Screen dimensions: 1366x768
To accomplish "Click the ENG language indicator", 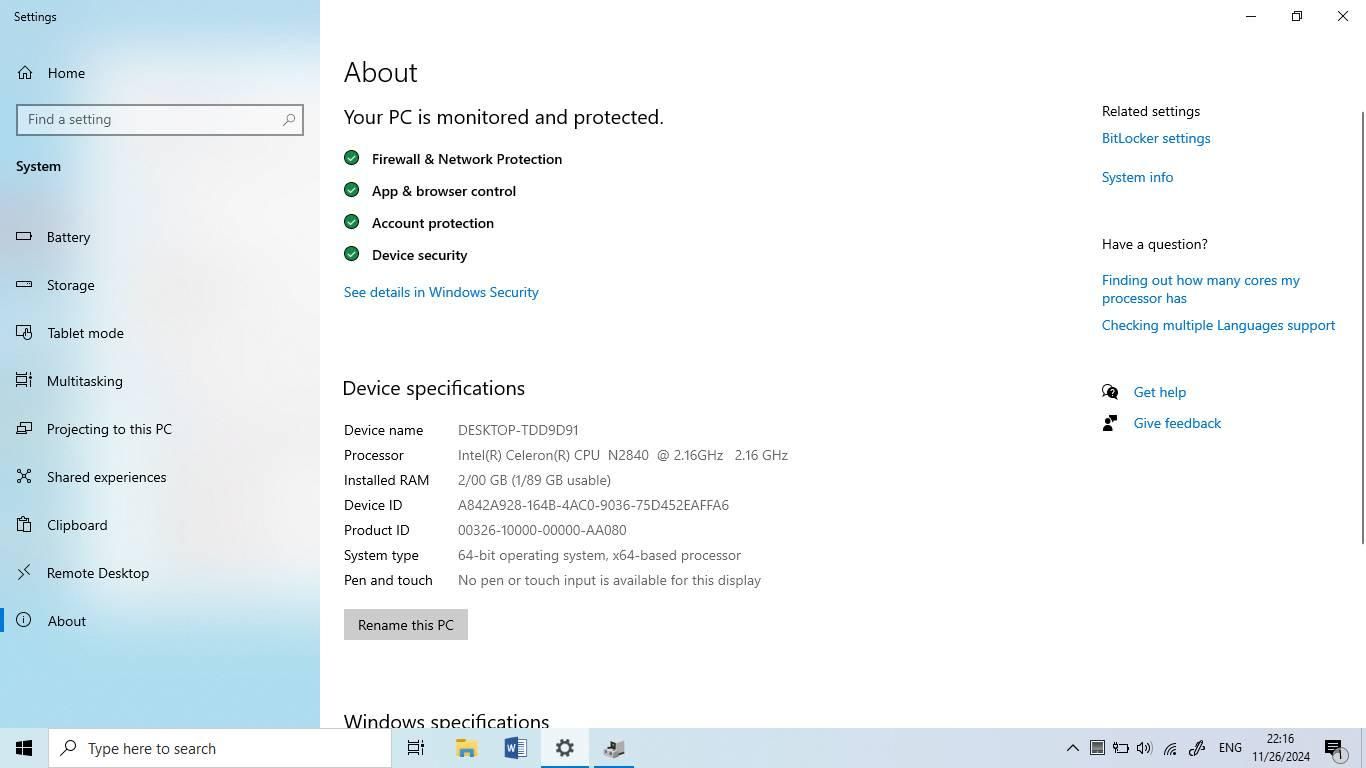I will click(1230, 748).
